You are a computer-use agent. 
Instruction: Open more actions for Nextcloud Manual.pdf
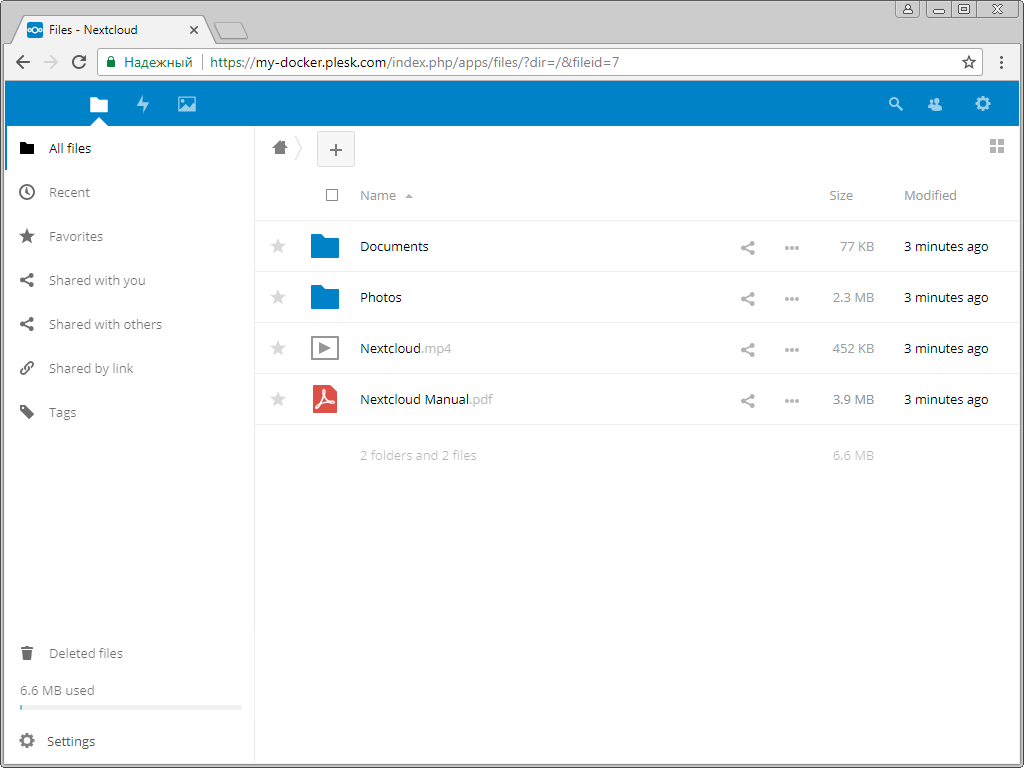[x=792, y=400]
